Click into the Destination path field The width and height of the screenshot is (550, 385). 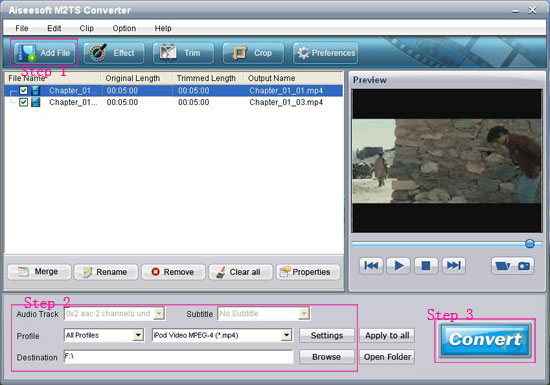pos(179,357)
